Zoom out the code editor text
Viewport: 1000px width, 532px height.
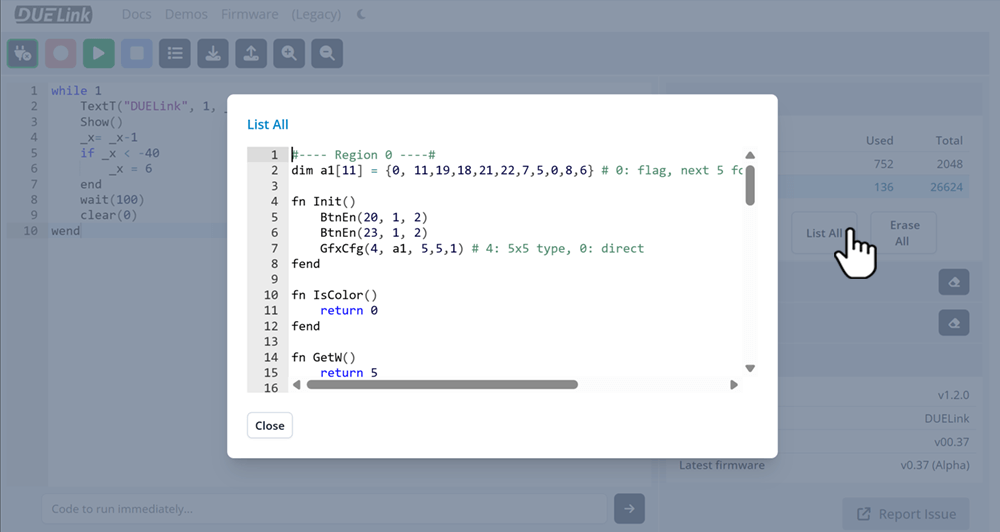coord(327,53)
